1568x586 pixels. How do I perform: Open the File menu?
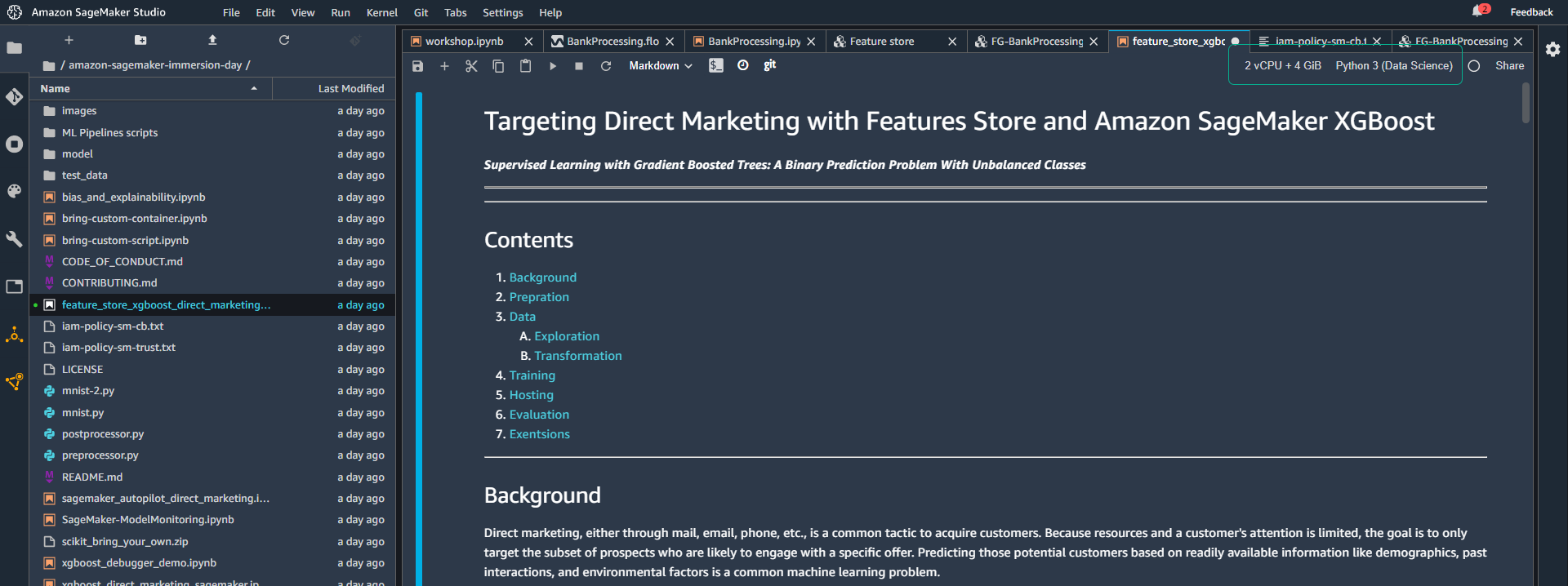(x=231, y=12)
